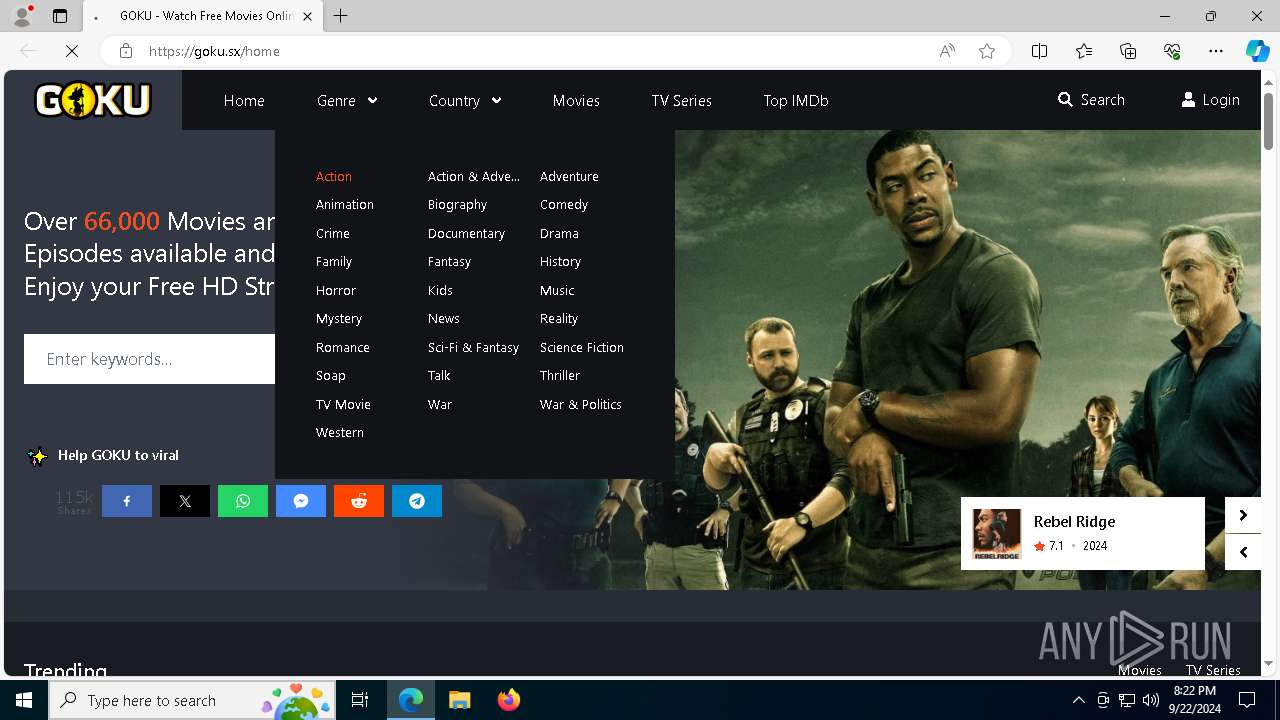Add page to favorites star
Image resolution: width=1280 pixels, height=720 pixels.
tap(987, 51)
